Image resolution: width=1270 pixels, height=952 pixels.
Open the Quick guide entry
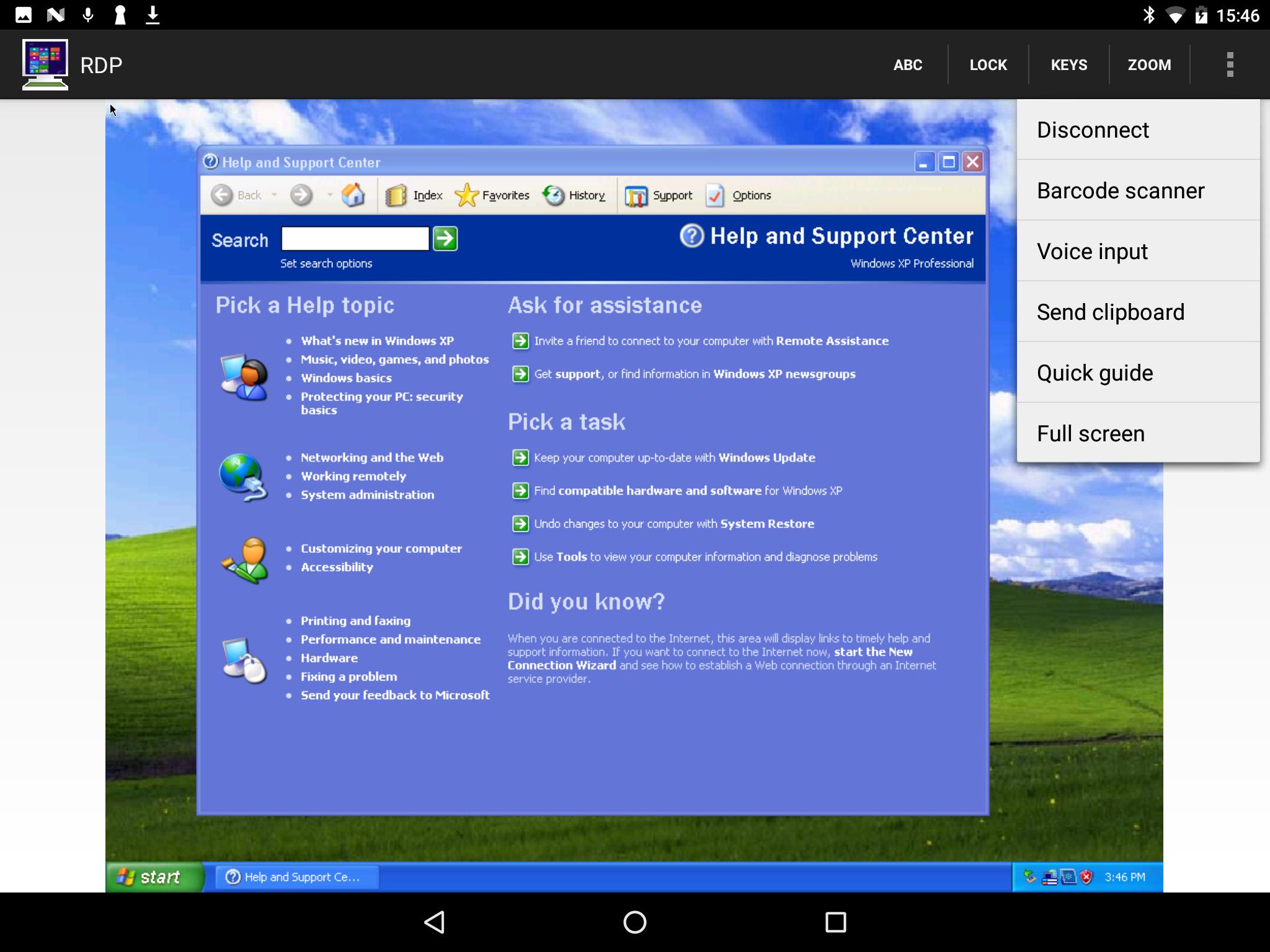coord(1138,372)
